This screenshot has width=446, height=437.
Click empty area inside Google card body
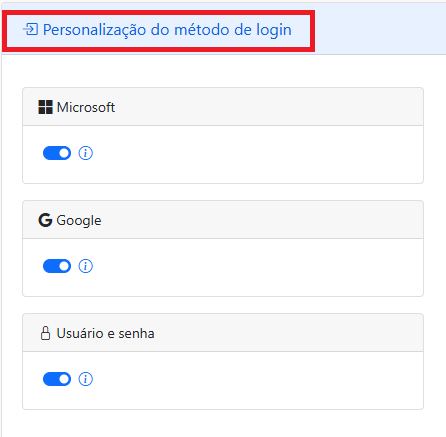[x=253, y=267]
